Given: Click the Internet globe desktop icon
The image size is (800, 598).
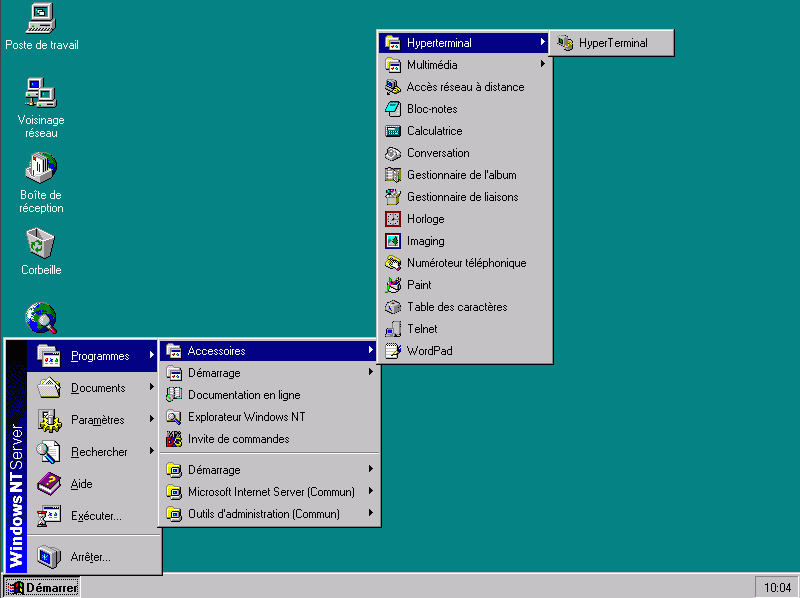Looking at the screenshot, I should coord(41,317).
